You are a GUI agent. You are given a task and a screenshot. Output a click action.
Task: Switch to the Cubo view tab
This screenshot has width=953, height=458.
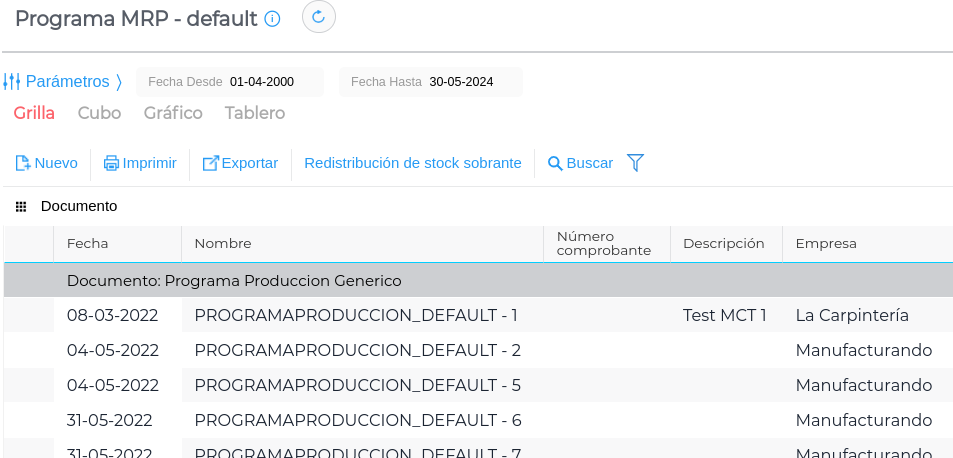coord(99,113)
